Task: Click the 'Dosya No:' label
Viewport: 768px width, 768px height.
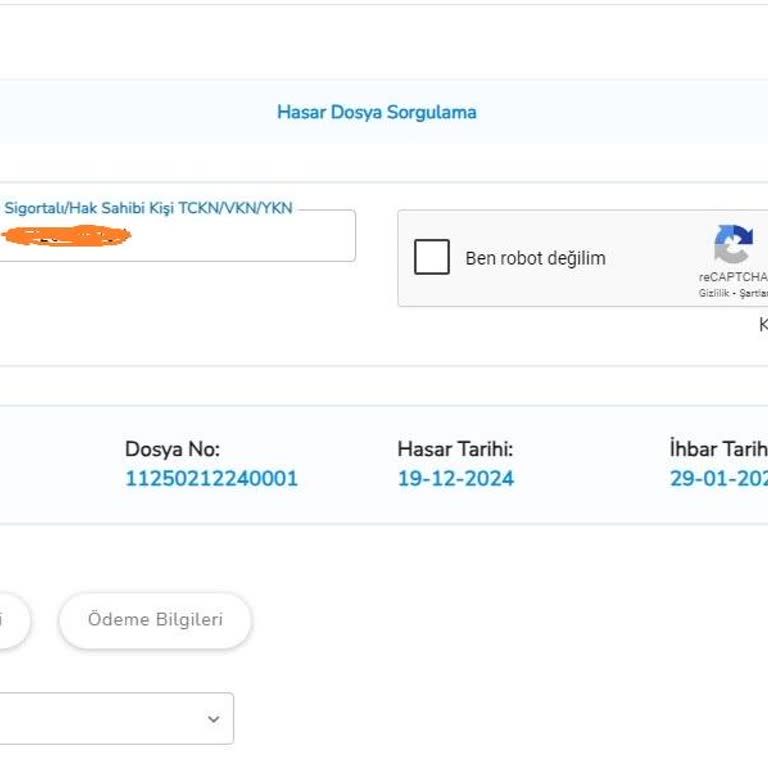Action: pos(172,449)
